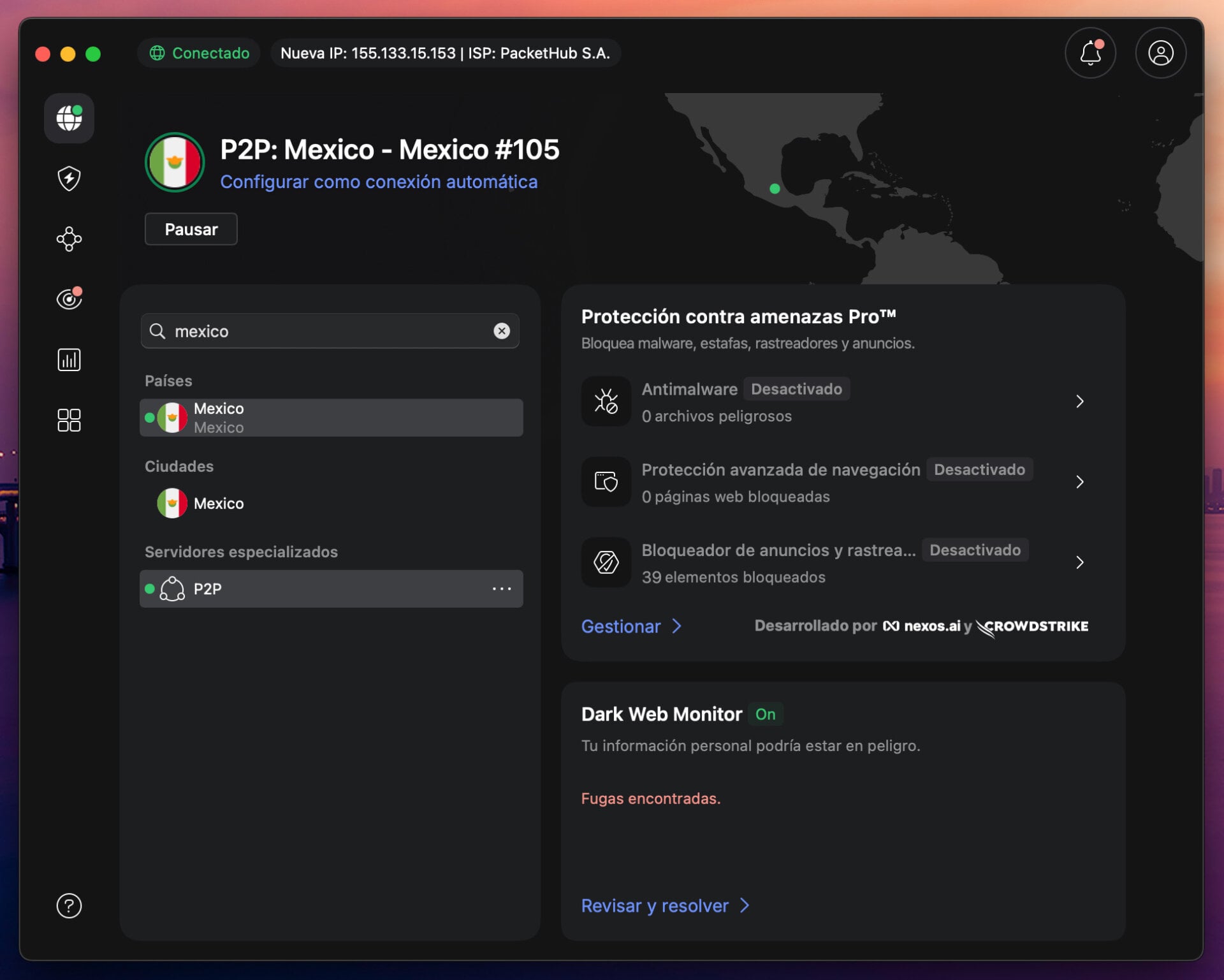Click Configurar como conexión automática
This screenshot has height=980, width=1224.
coord(379,182)
